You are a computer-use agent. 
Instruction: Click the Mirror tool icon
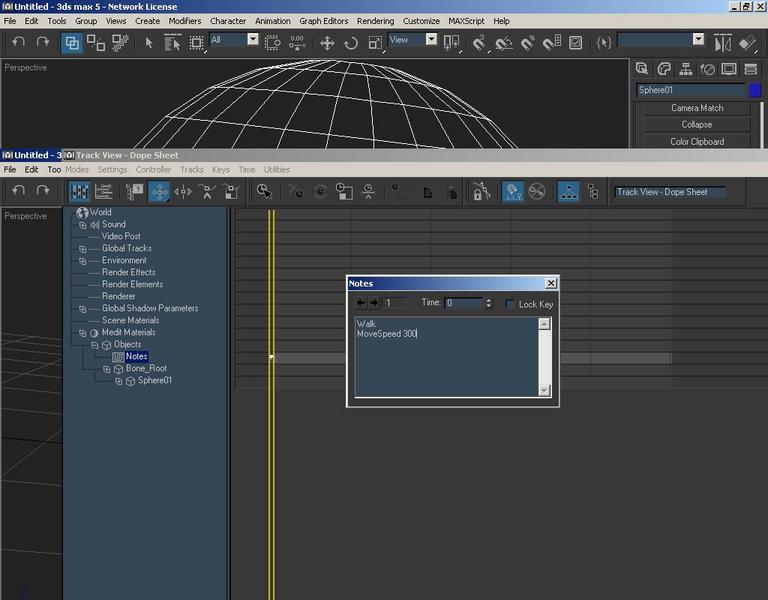click(722, 43)
